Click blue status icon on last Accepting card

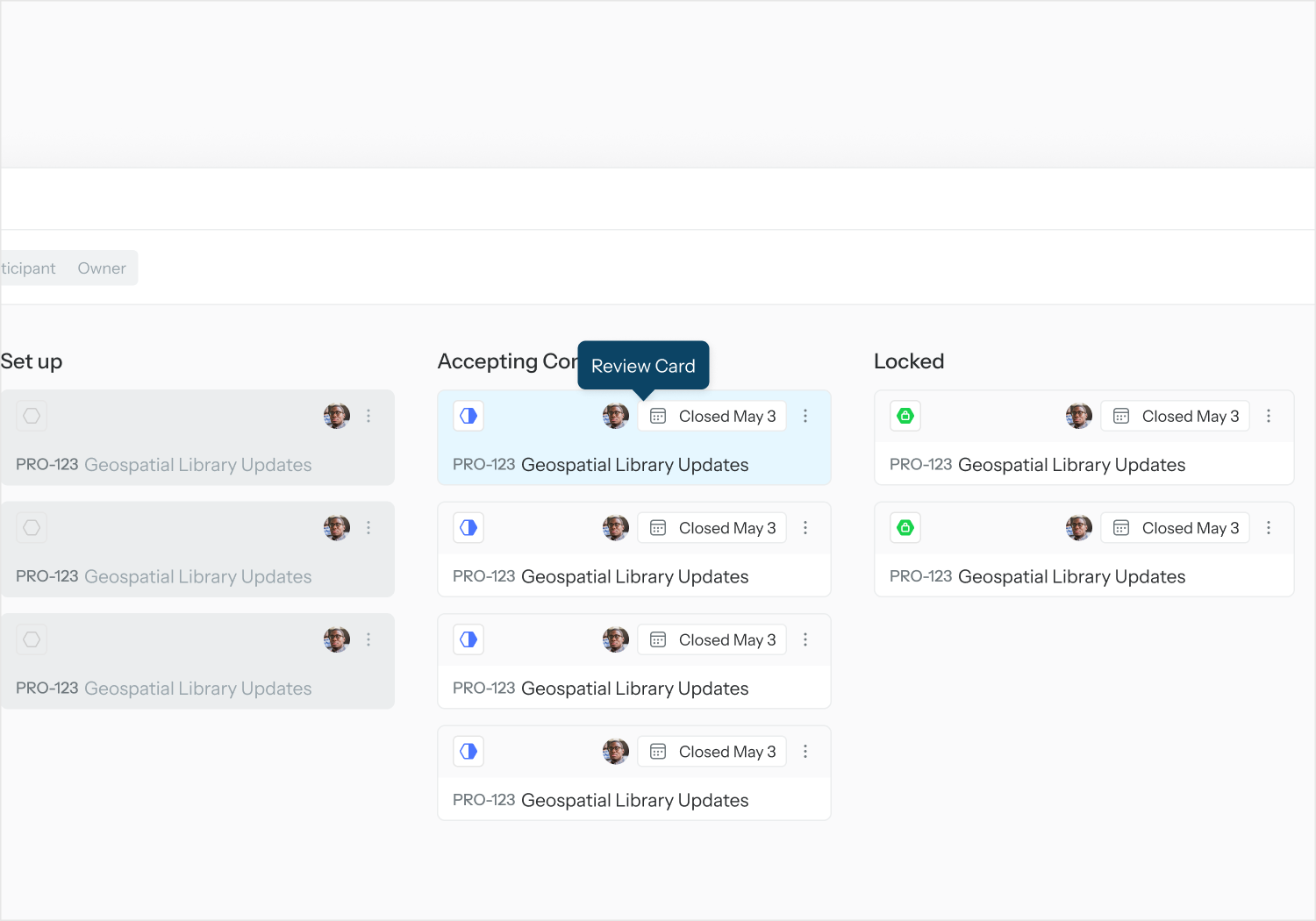(x=468, y=752)
